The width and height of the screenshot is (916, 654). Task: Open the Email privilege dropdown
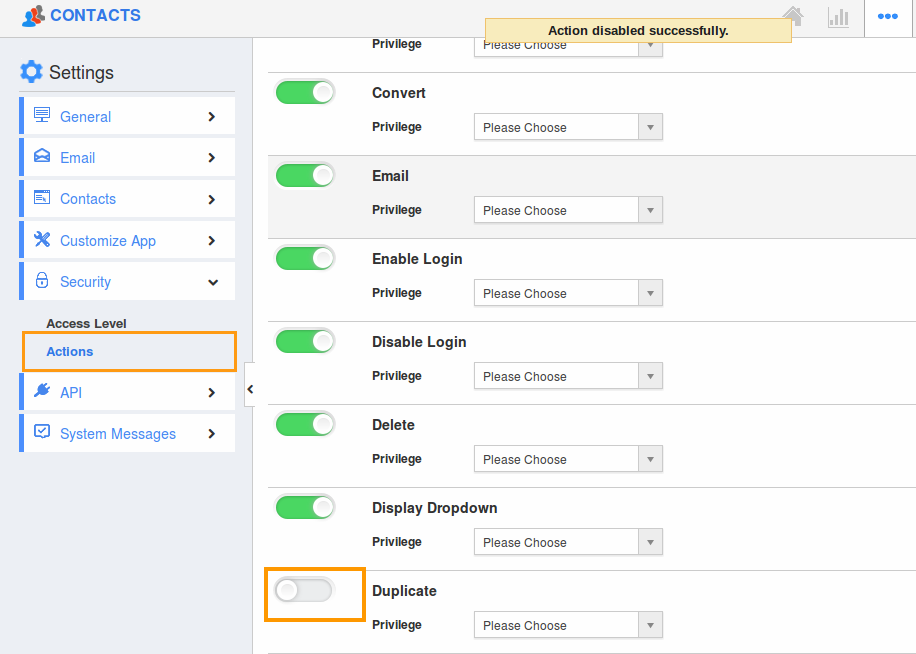point(567,210)
